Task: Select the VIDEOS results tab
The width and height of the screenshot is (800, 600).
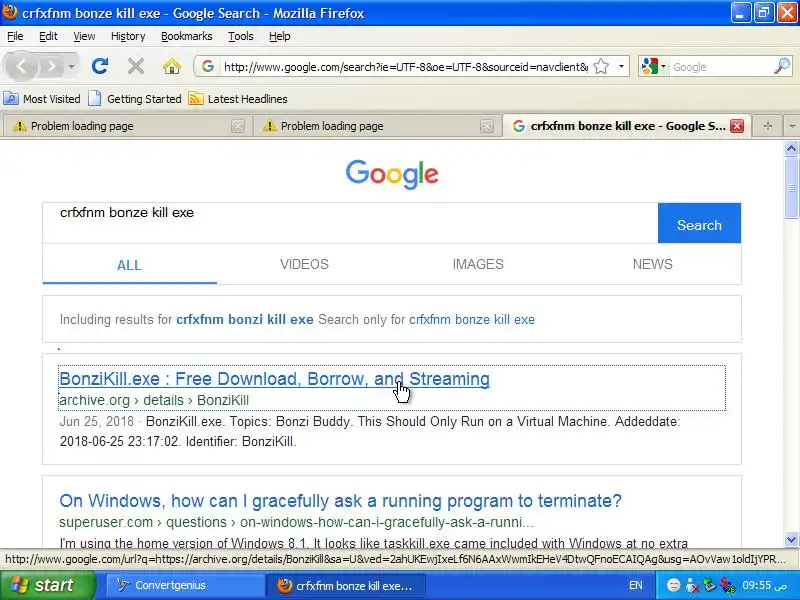Action: [x=304, y=264]
